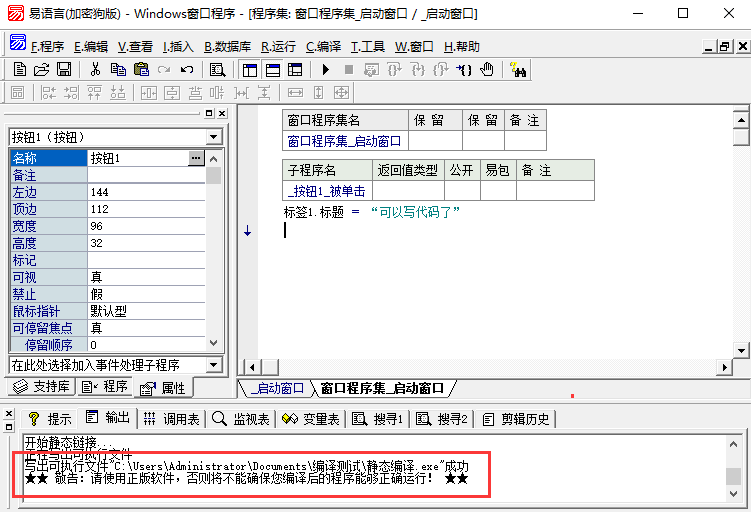Expand the event handler subroutine dropdown
Screen dimensions: 751x512
(x=214, y=365)
